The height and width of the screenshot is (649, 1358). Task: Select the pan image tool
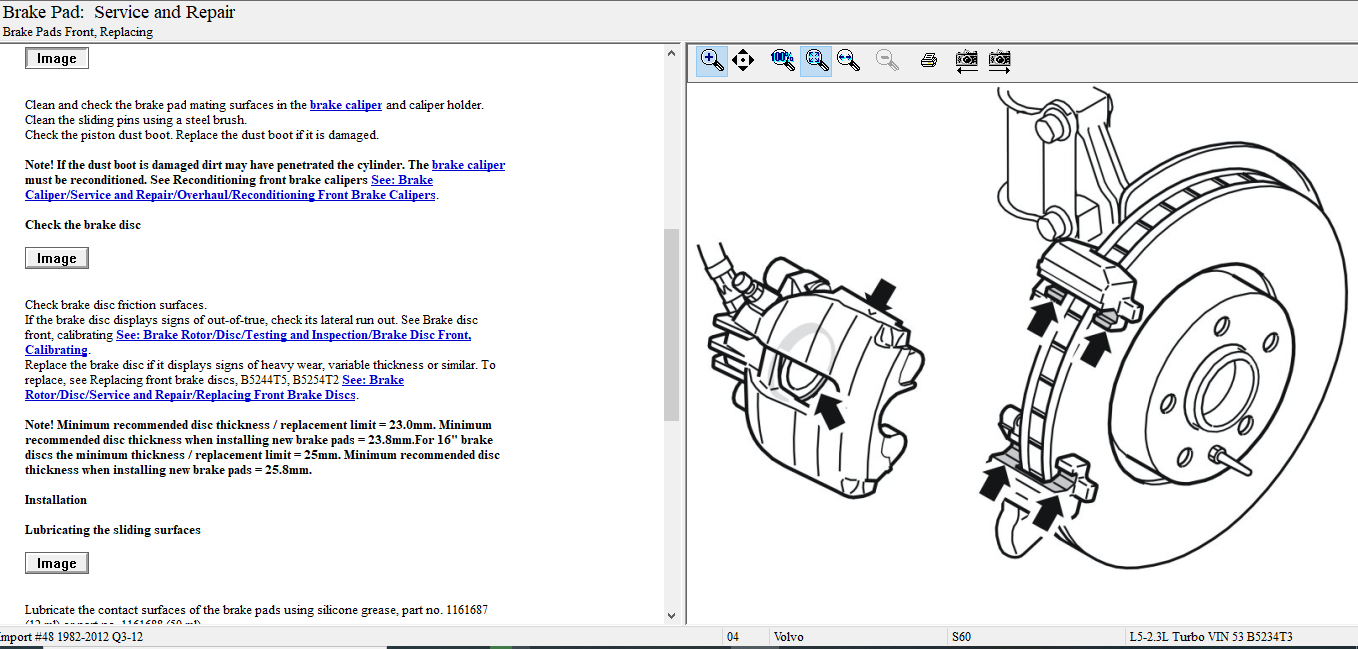point(743,60)
